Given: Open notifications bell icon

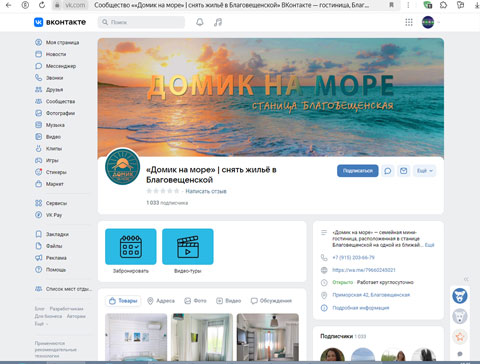Looking at the screenshot, I should (x=200, y=22).
